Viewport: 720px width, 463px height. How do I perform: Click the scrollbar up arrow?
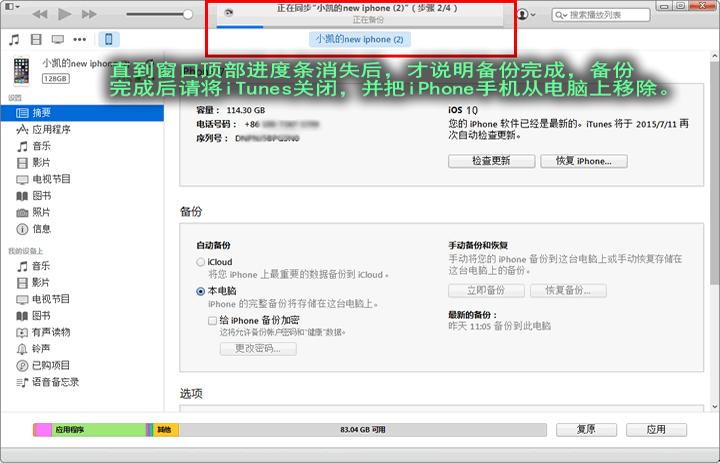(714, 56)
